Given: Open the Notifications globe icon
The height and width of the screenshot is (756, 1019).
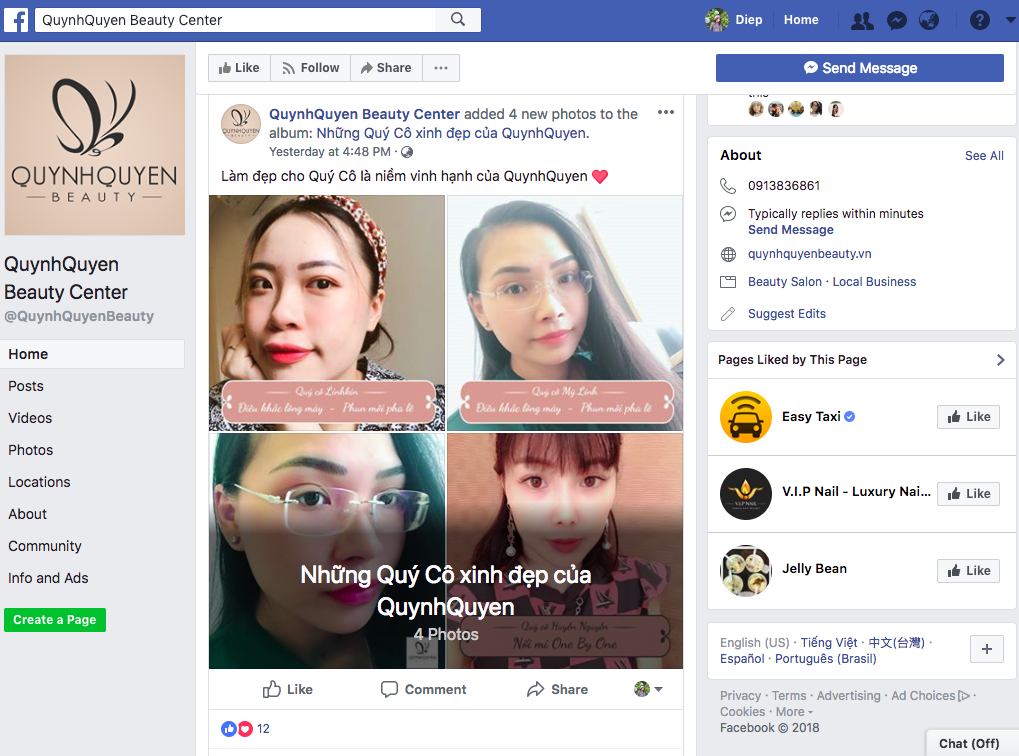Looking at the screenshot, I should [929, 21].
